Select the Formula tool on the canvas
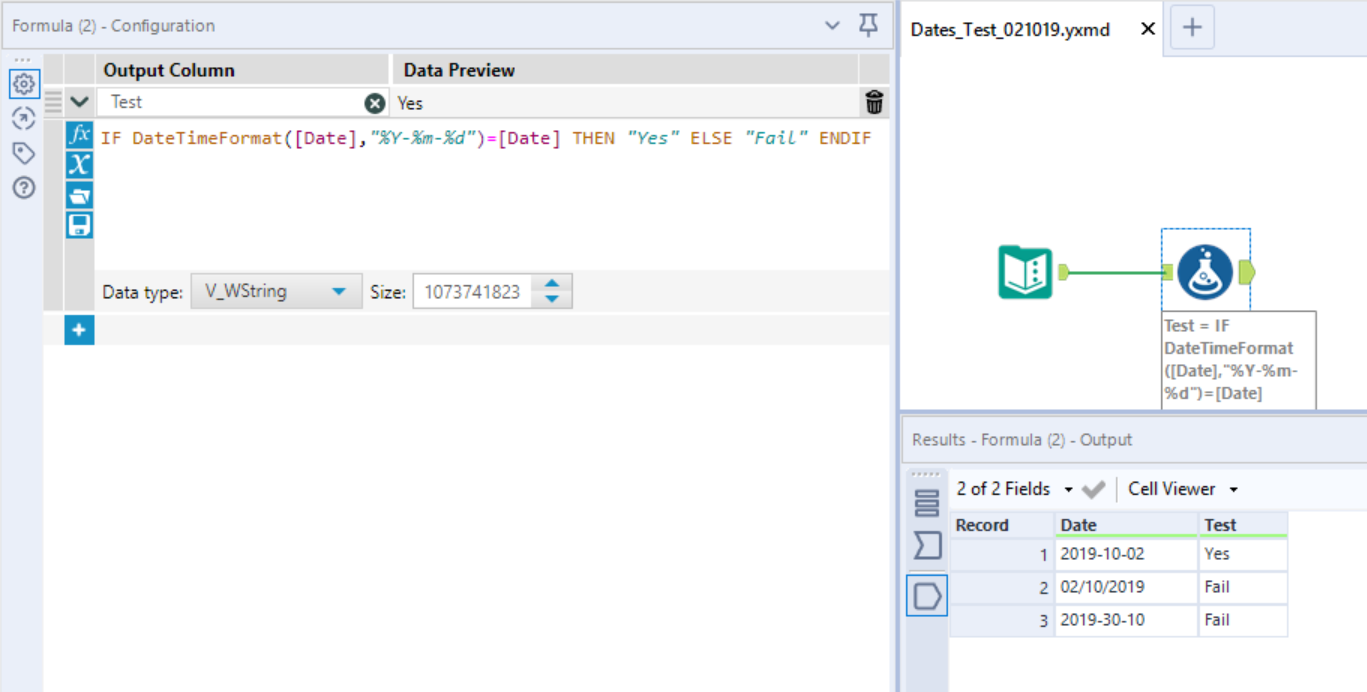Image resolution: width=1367 pixels, height=692 pixels. coord(1205,270)
